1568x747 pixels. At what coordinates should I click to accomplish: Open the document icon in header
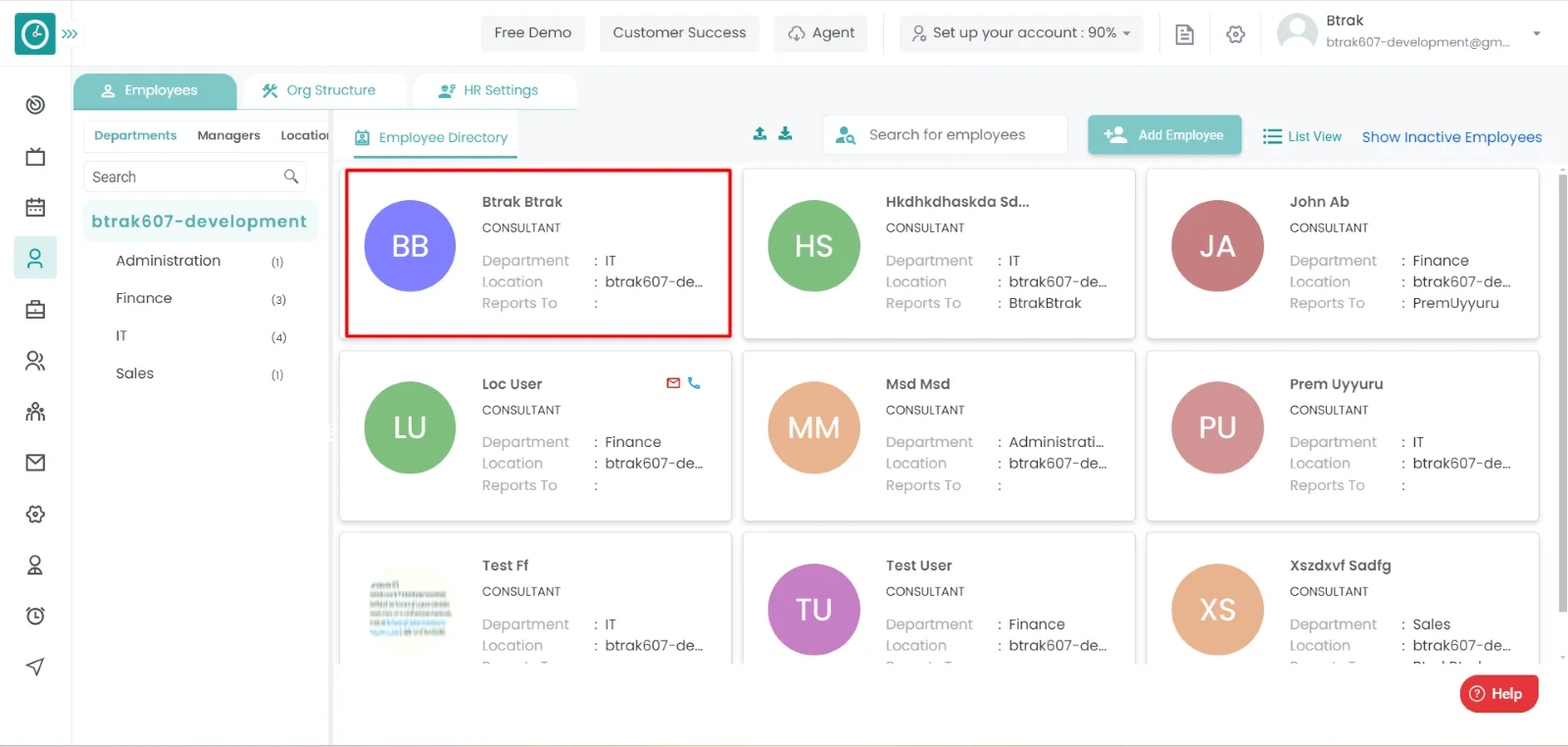click(1184, 34)
